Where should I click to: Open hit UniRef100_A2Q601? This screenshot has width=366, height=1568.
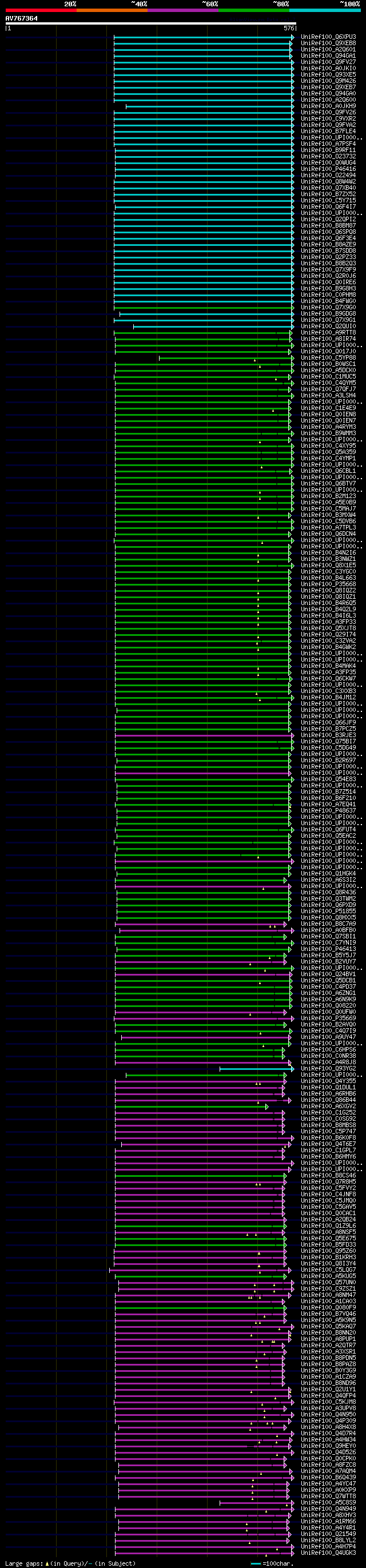click(x=329, y=49)
